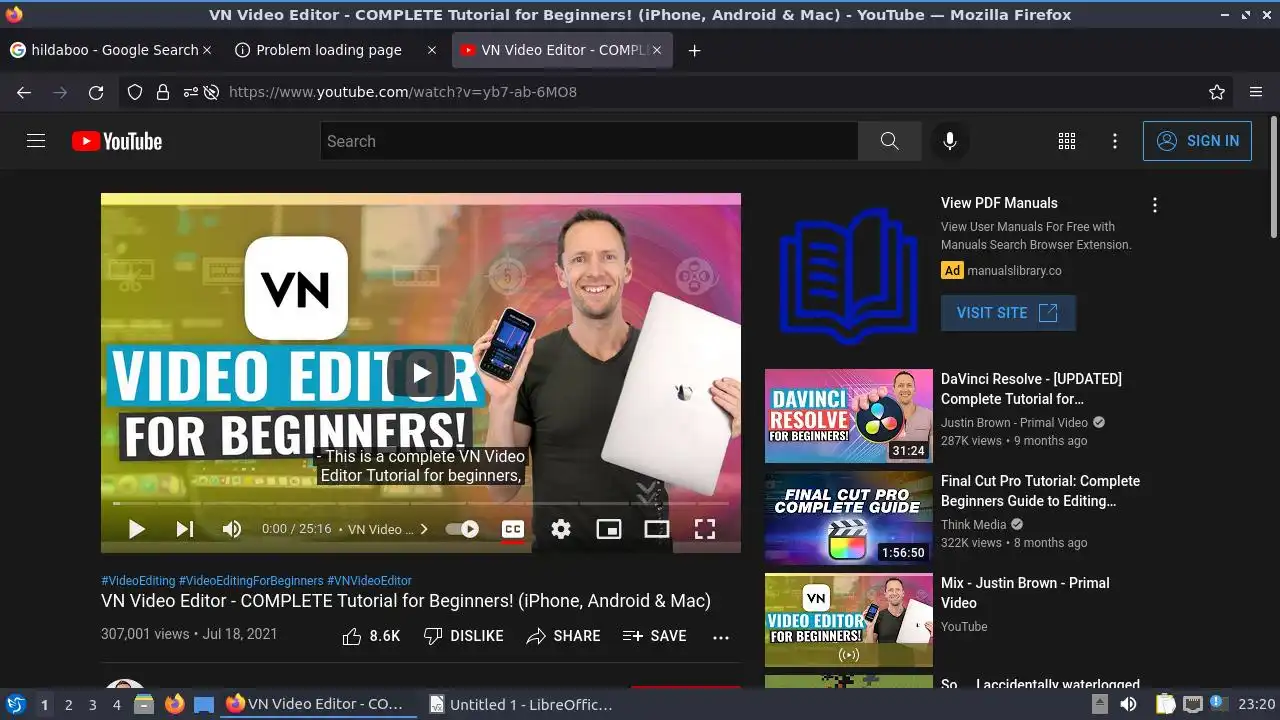Switch to theater mode
The height and width of the screenshot is (720, 1280).
(657, 529)
